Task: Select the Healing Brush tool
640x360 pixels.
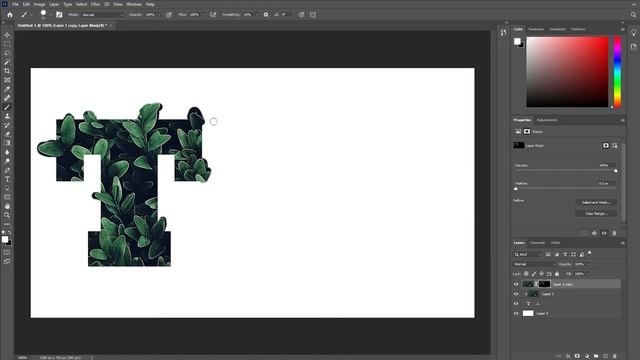Action: point(7,98)
